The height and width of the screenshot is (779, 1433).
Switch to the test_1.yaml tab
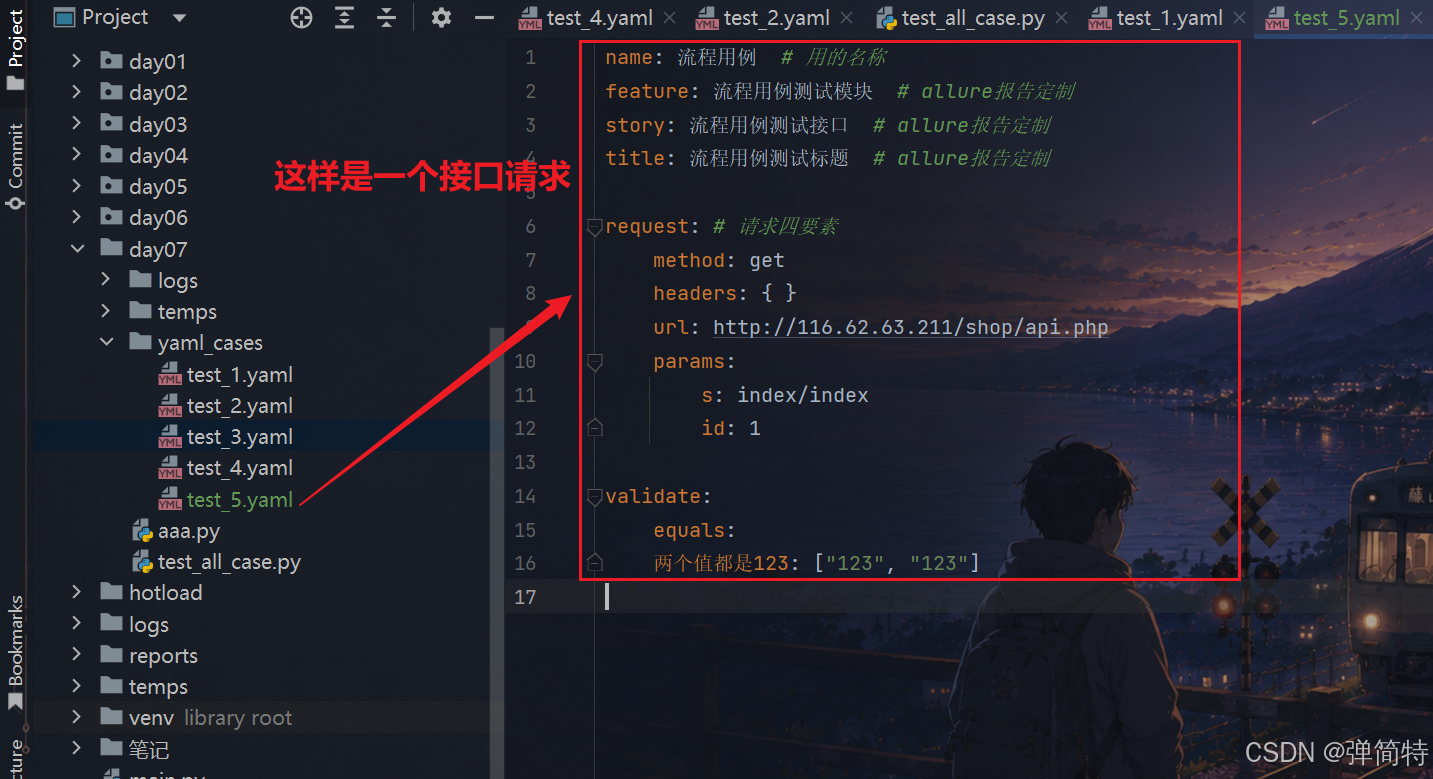(1167, 18)
